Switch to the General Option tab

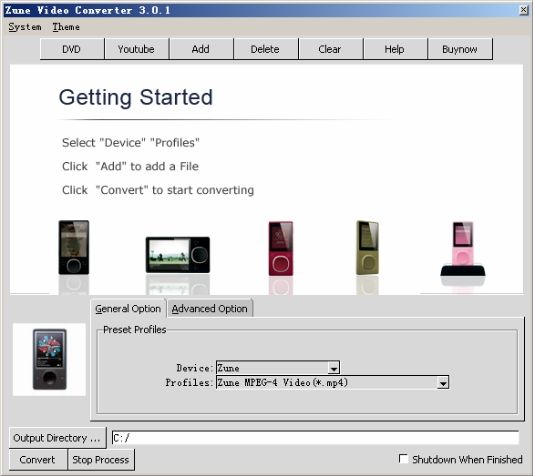128,309
